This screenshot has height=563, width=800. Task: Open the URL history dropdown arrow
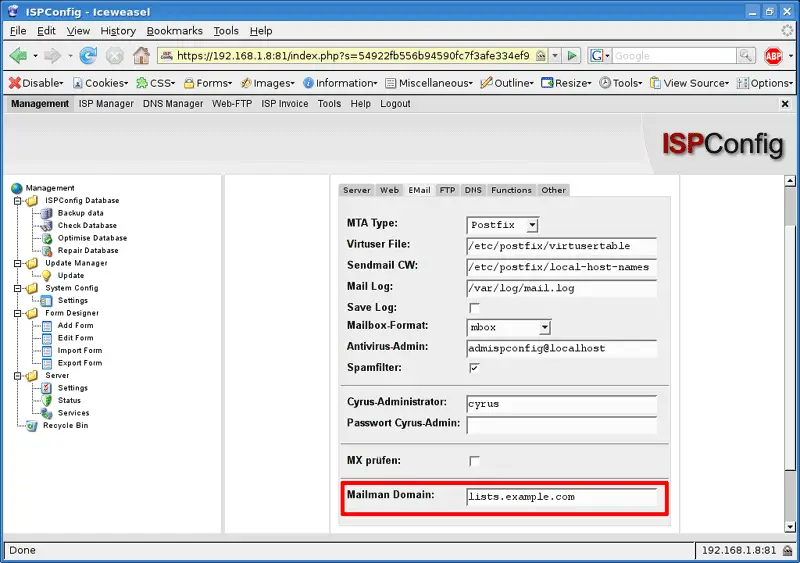click(555, 56)
